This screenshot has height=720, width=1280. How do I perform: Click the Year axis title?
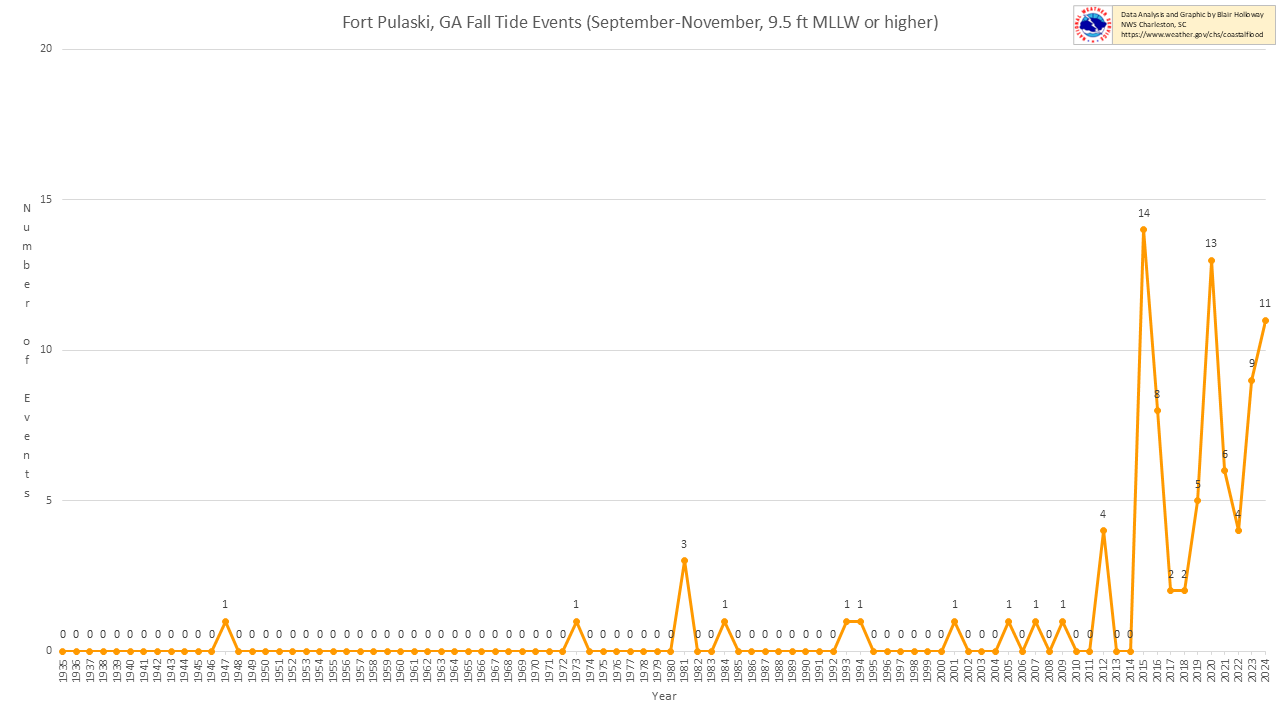664,696
